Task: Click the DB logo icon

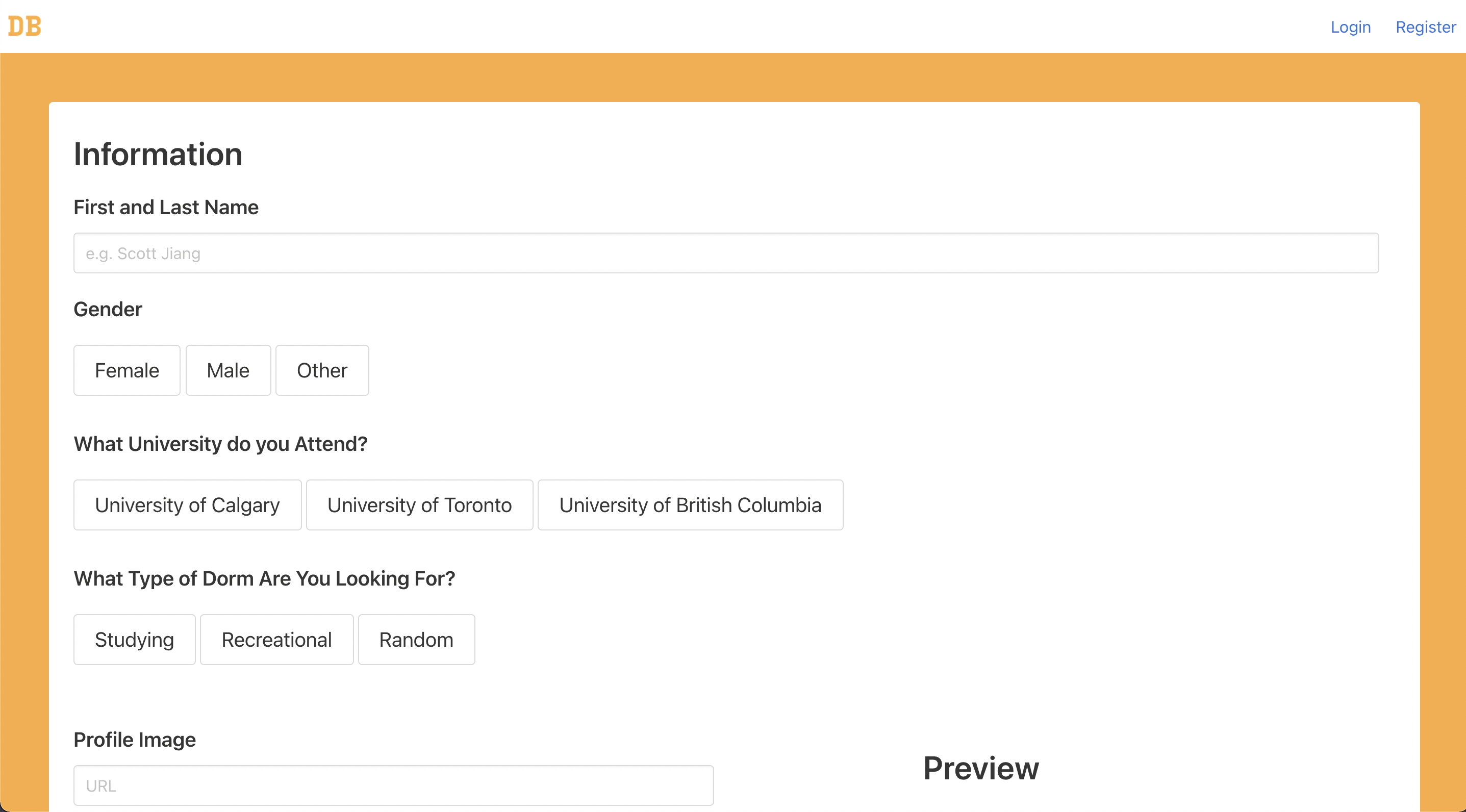Action: point(24,26)
